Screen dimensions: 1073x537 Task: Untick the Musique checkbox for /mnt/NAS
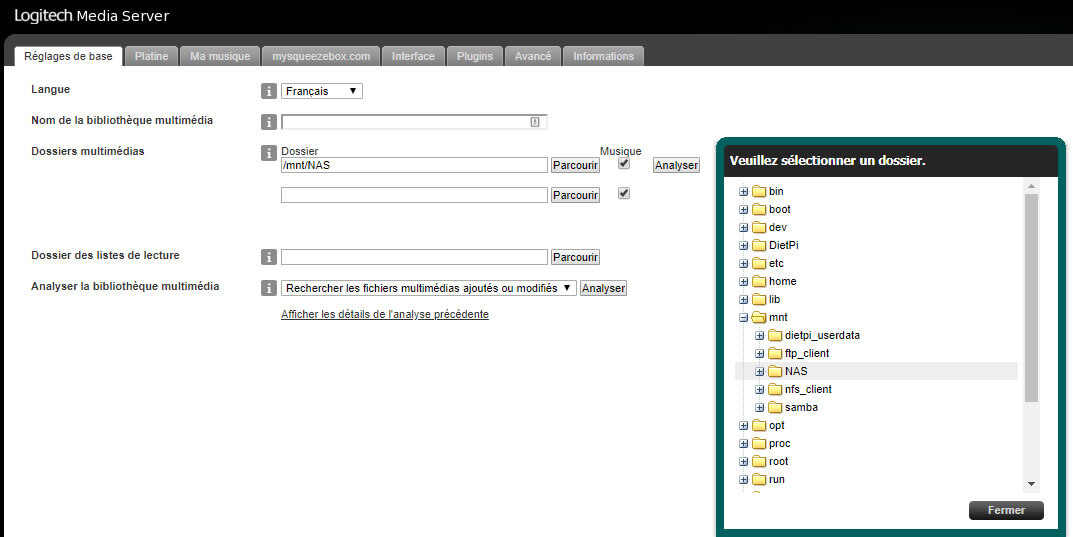(x=623, y=163)
